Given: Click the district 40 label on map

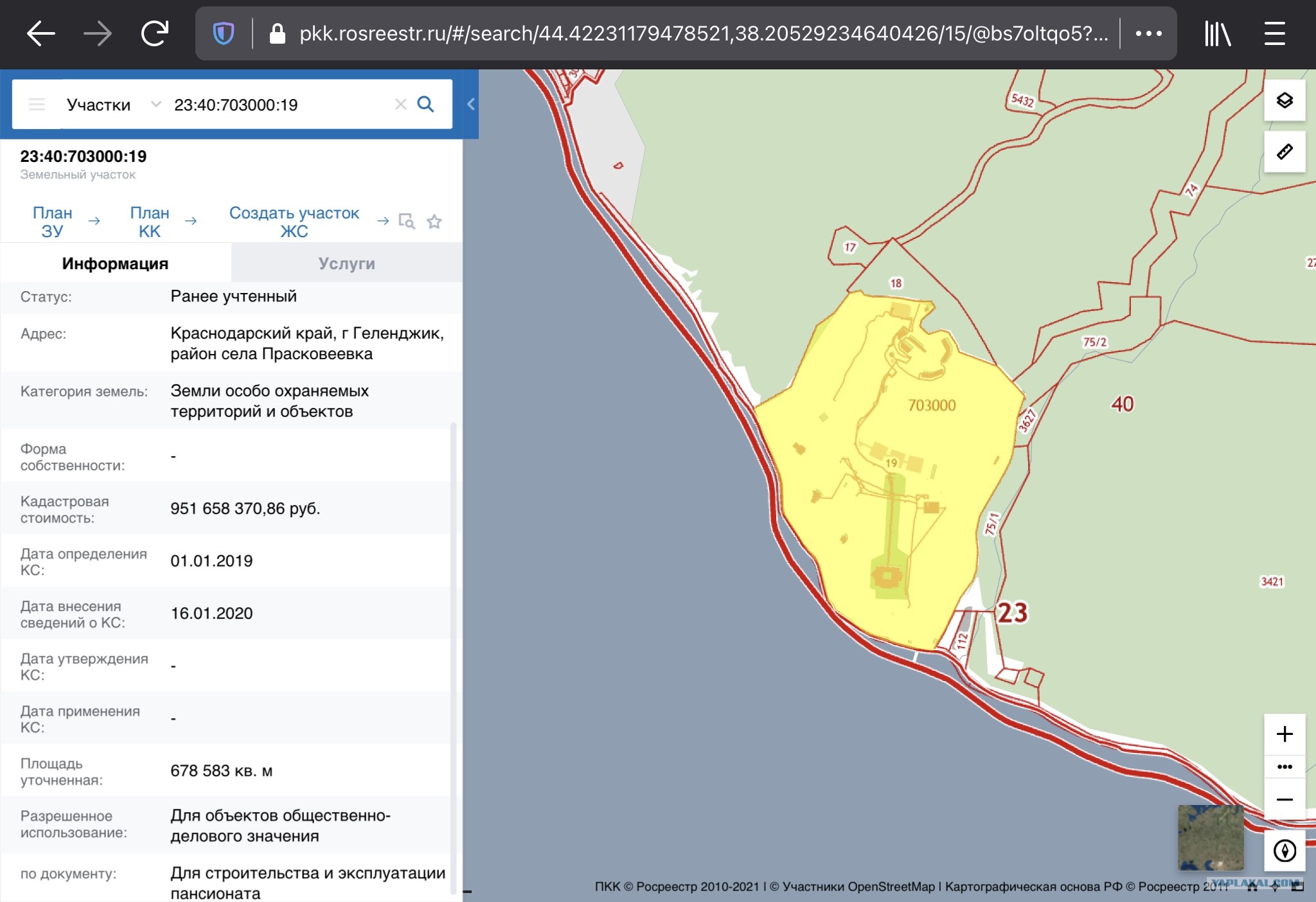Looking at the screenshot, I should coord(1123,404).
